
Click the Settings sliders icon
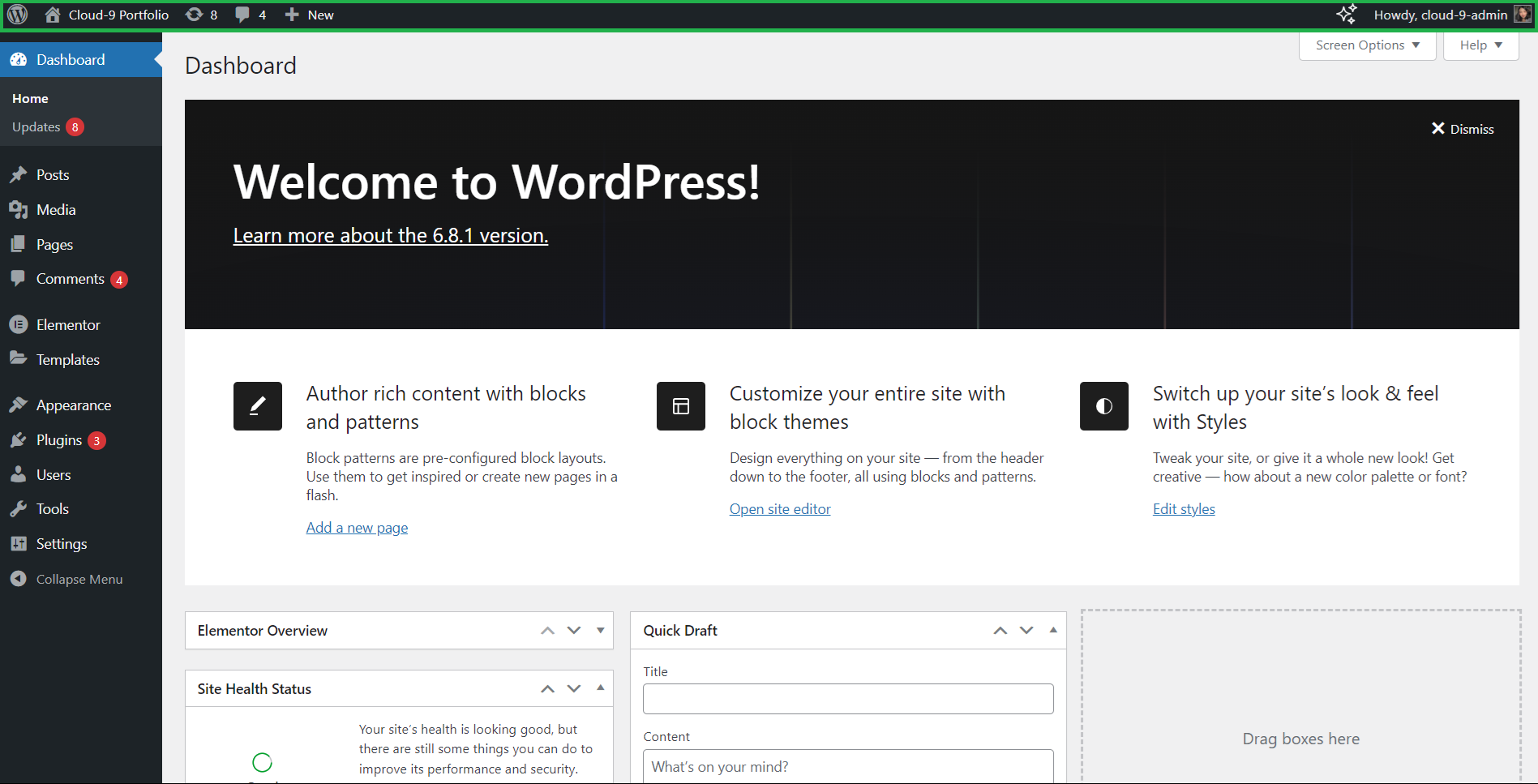(19, 543)
